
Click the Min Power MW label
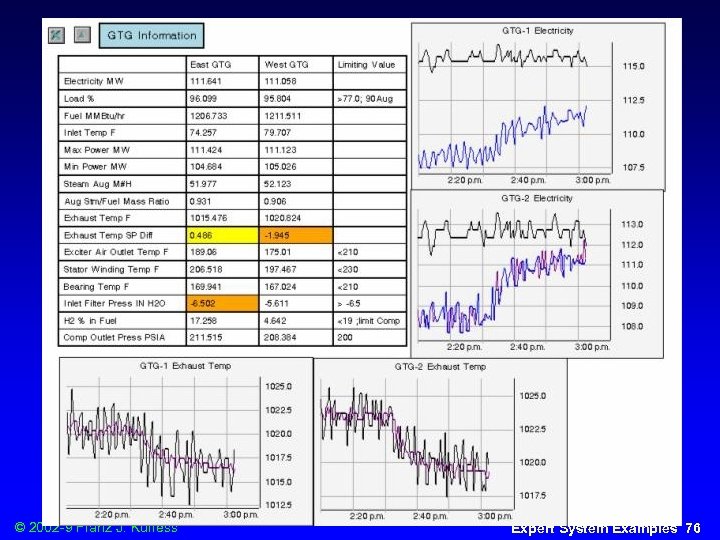95,167
